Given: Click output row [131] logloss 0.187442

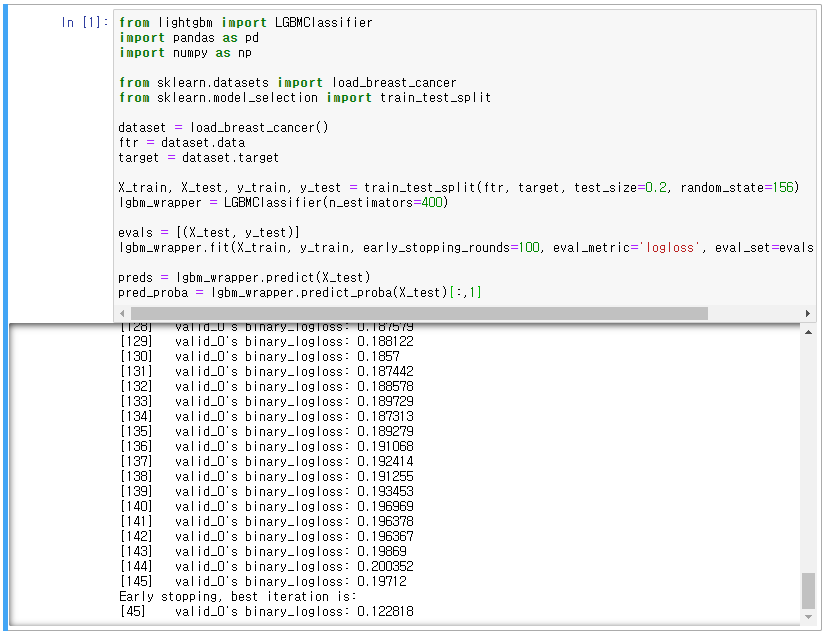Looking at the screenshot, I should pyautogui.click(x=267, y=371).
